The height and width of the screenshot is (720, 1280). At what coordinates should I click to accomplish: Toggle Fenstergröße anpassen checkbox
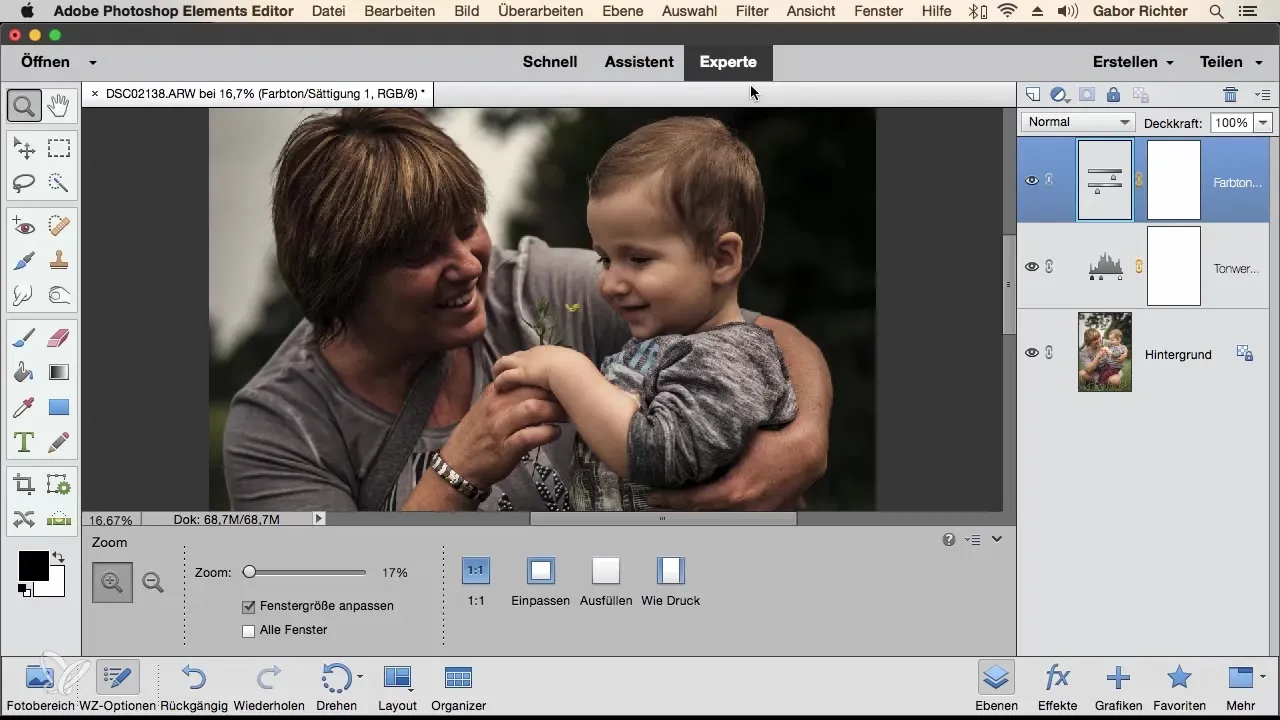[248, 606]
